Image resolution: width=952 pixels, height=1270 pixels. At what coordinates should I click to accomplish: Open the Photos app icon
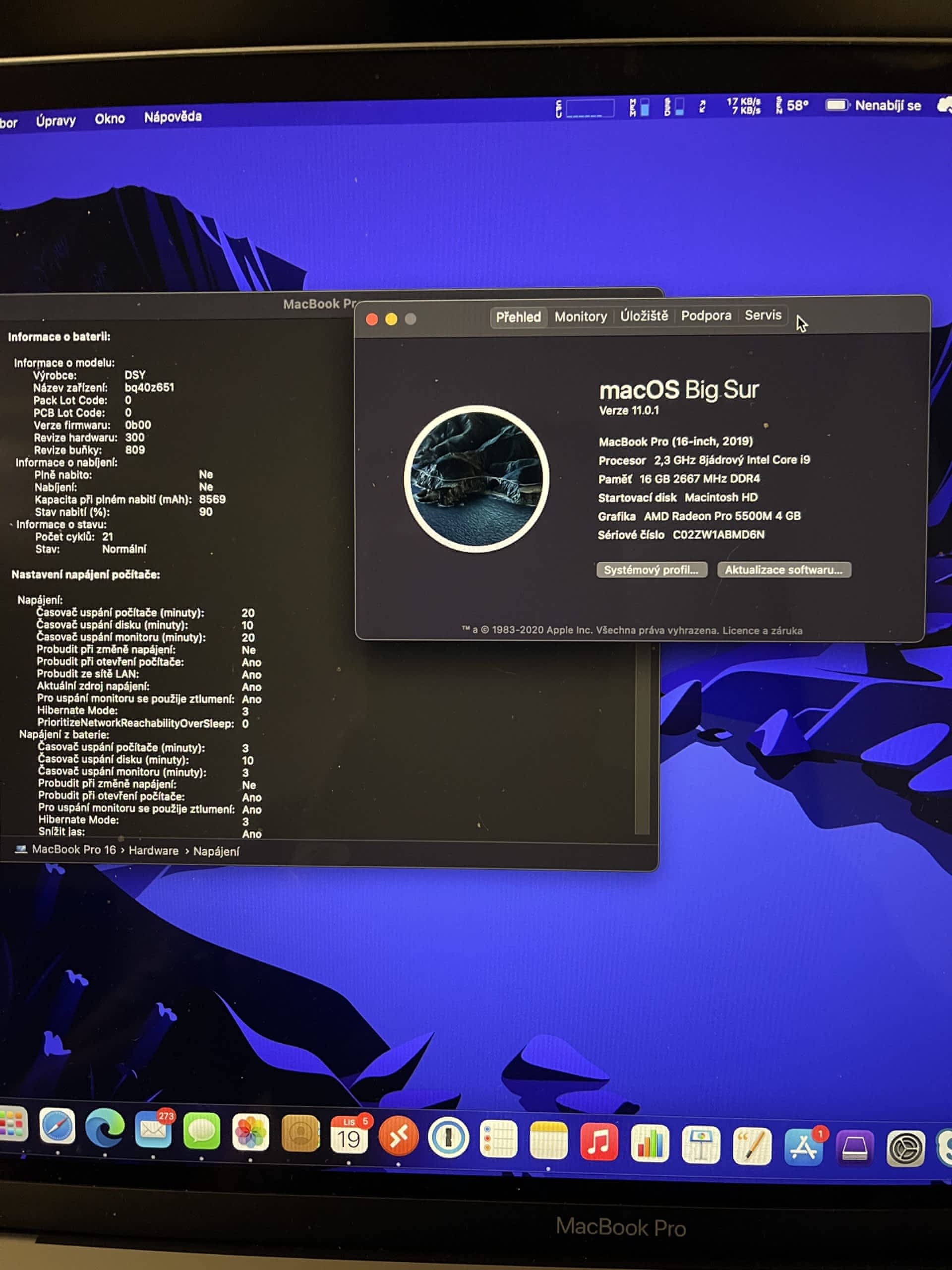[x=251, y=1132]
